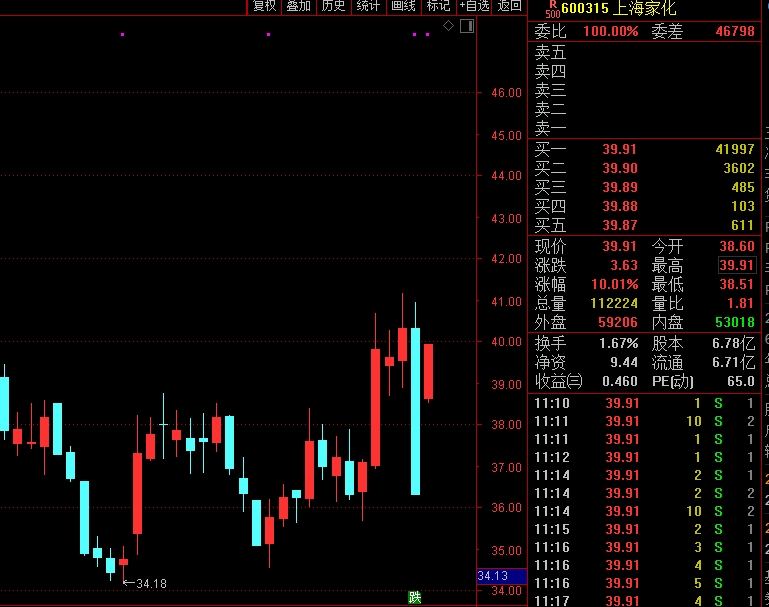Click the boxed 最高 value 39.91
The image size is (769, 607).
tap(736, 265)
